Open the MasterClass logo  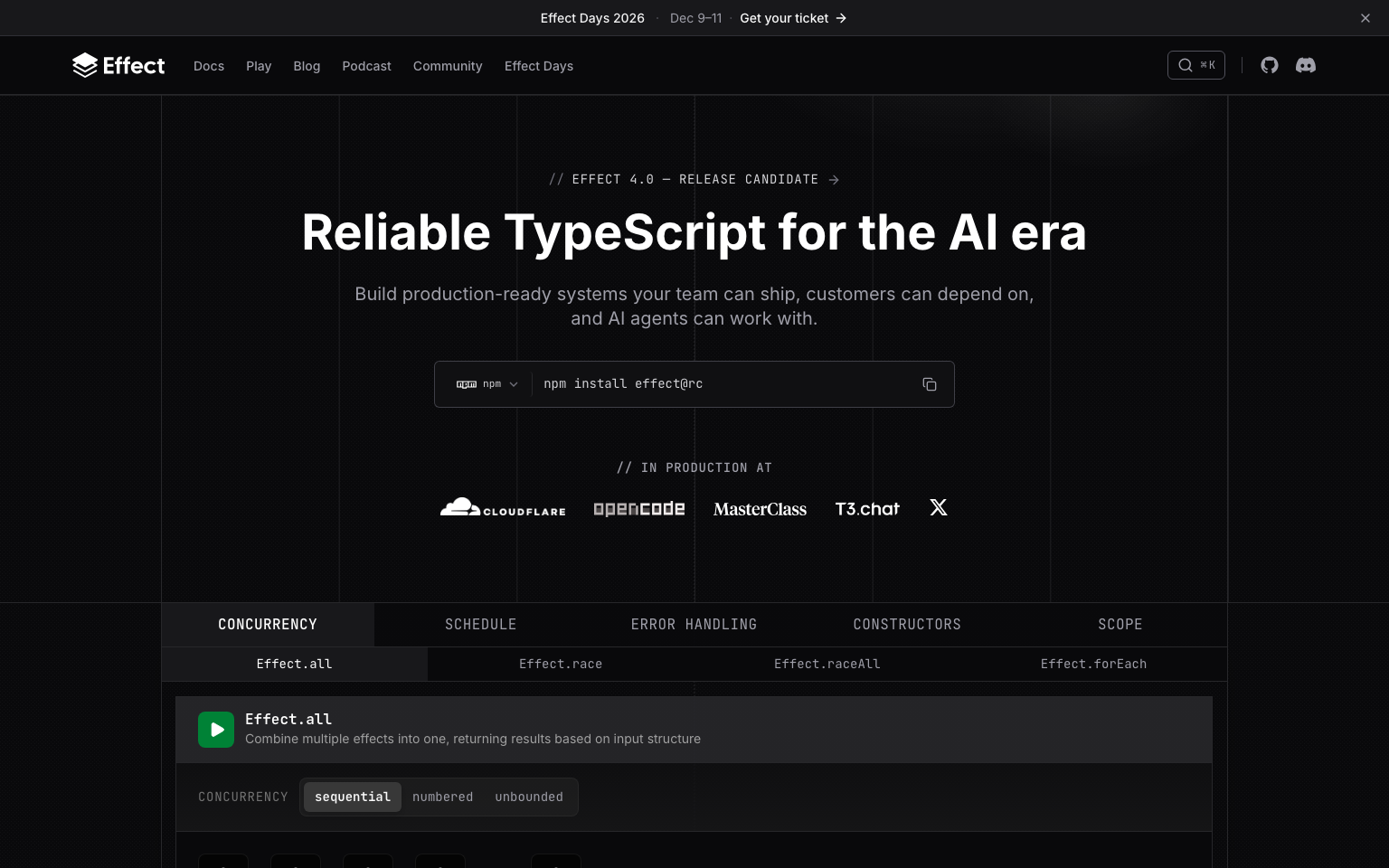click(760, 509)
